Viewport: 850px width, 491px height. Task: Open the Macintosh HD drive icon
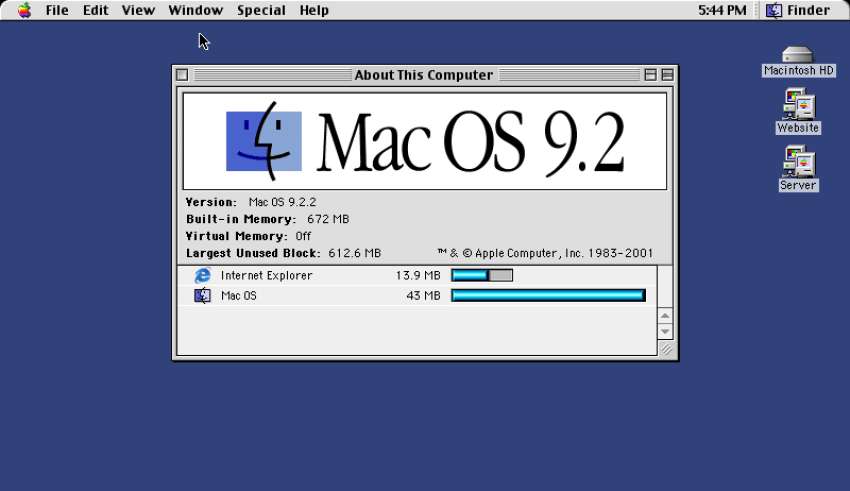click(x=797, y=56)
